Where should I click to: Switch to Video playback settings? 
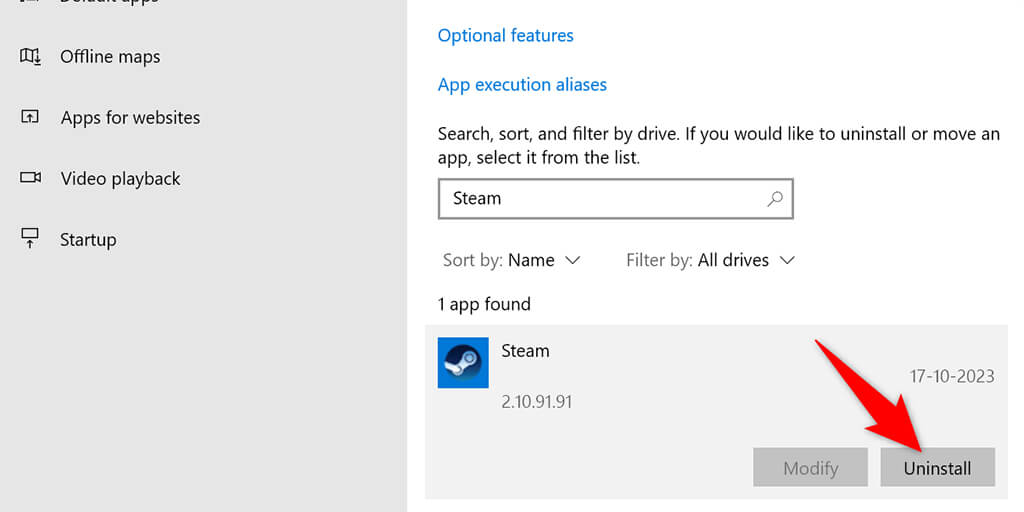click(x=120, y=179)
